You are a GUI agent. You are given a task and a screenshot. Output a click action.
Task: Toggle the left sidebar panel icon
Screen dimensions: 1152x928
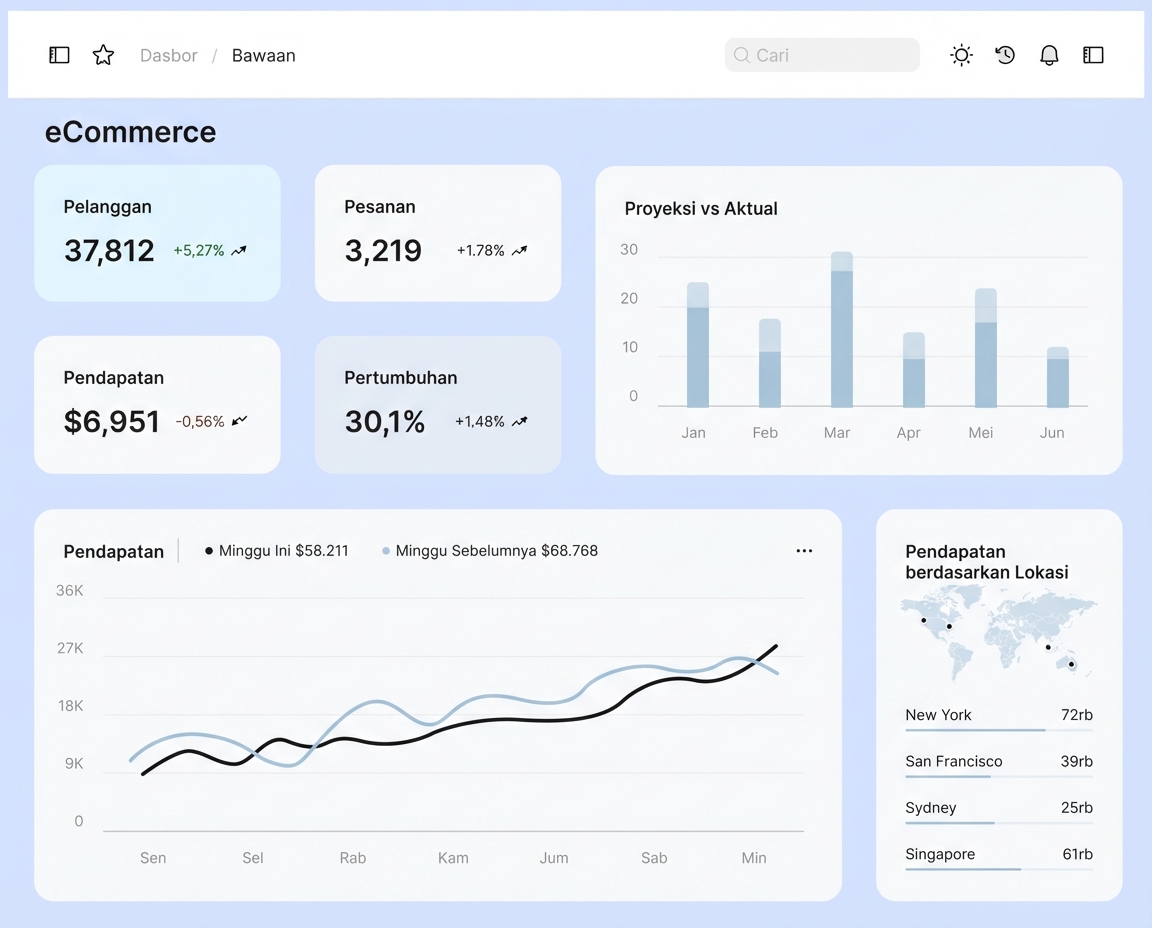(60, 55)
